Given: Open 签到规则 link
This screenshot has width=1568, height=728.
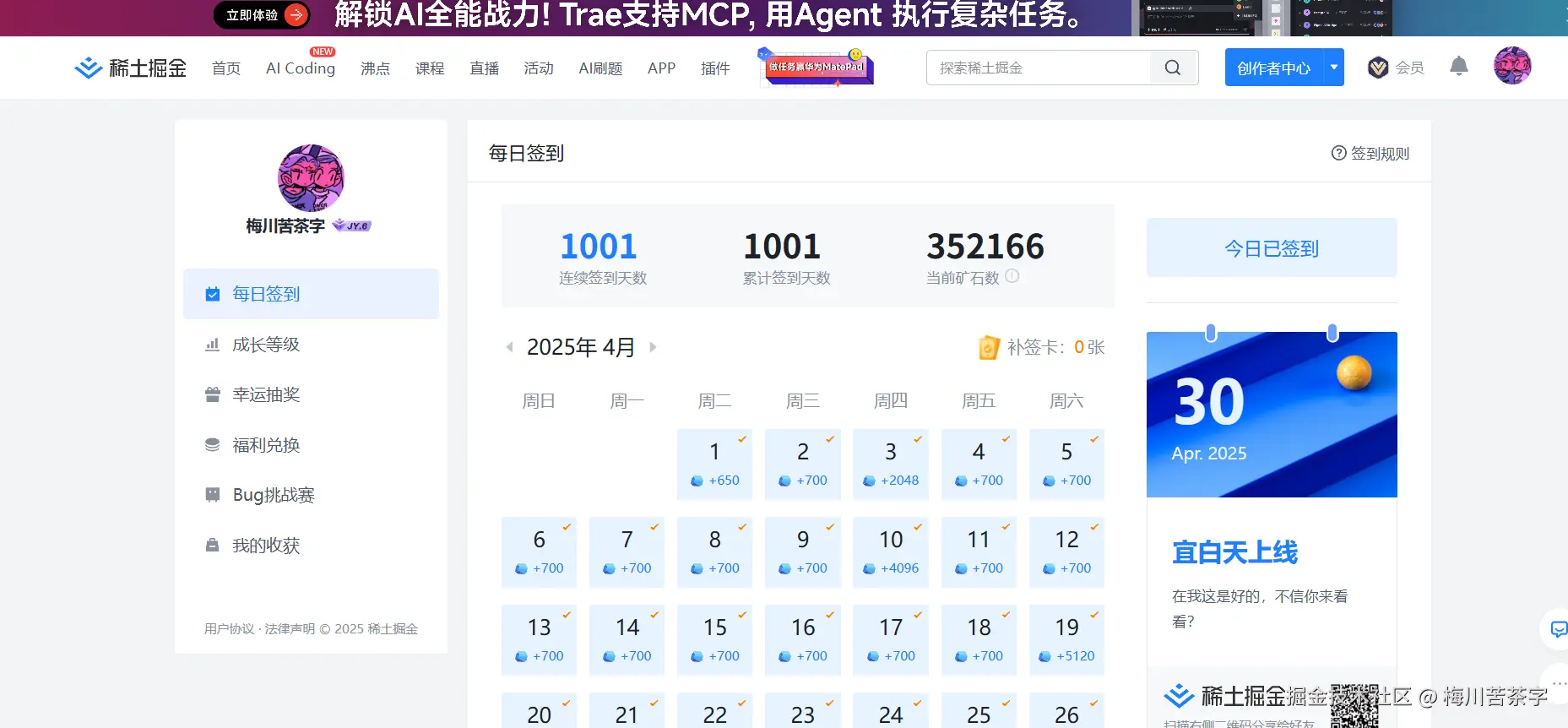Looking at the screenshot, I should pyautogui.click(x=1370, y=154).
